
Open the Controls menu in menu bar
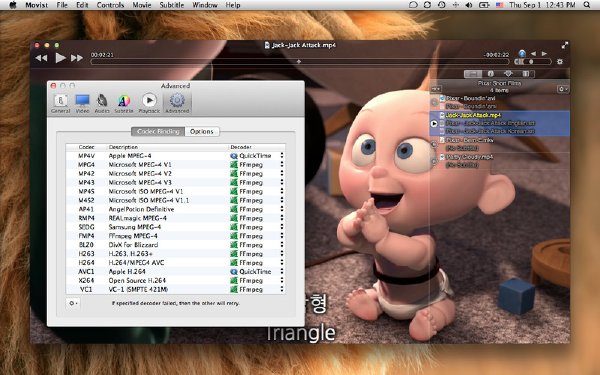(110, 5)
